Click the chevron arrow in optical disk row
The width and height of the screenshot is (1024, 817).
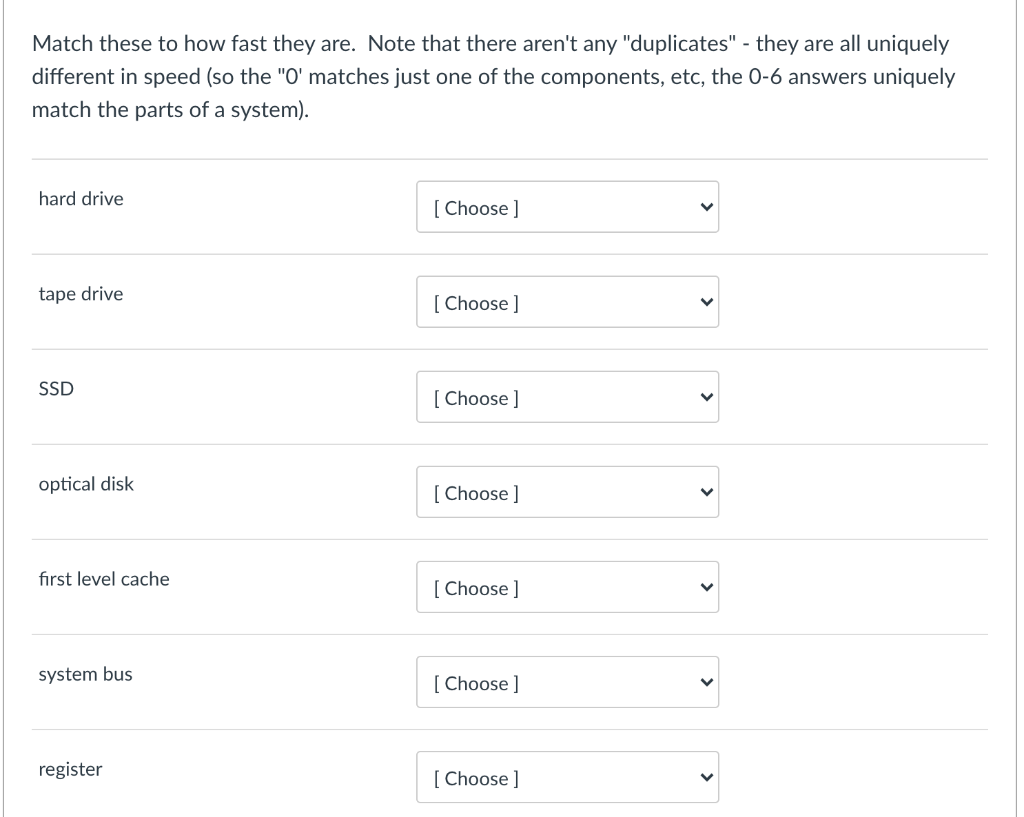tap(706, 493)
